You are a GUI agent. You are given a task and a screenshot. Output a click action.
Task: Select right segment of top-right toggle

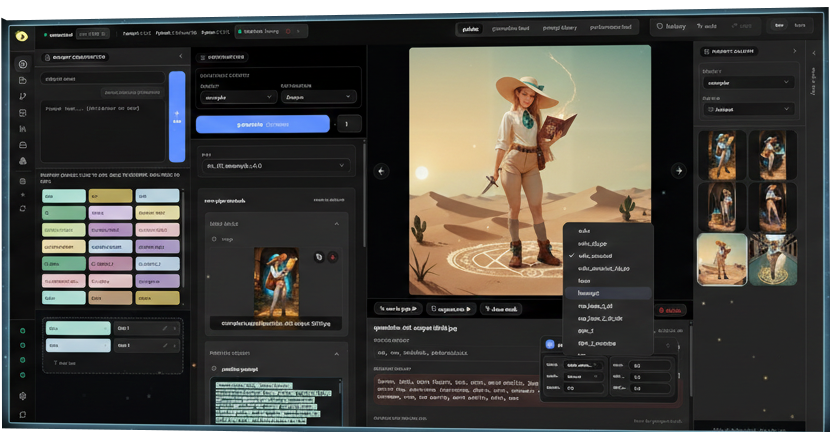tap(800, 25)
